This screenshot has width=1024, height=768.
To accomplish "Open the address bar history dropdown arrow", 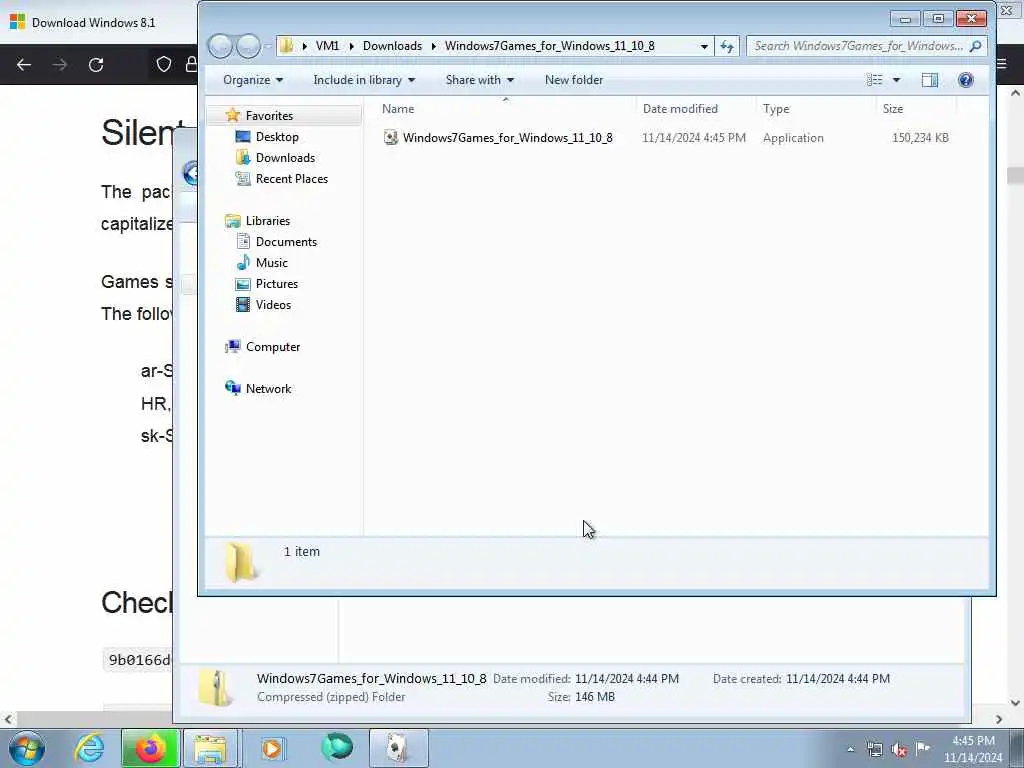I will pyautogui.click(x=704, y=46).
